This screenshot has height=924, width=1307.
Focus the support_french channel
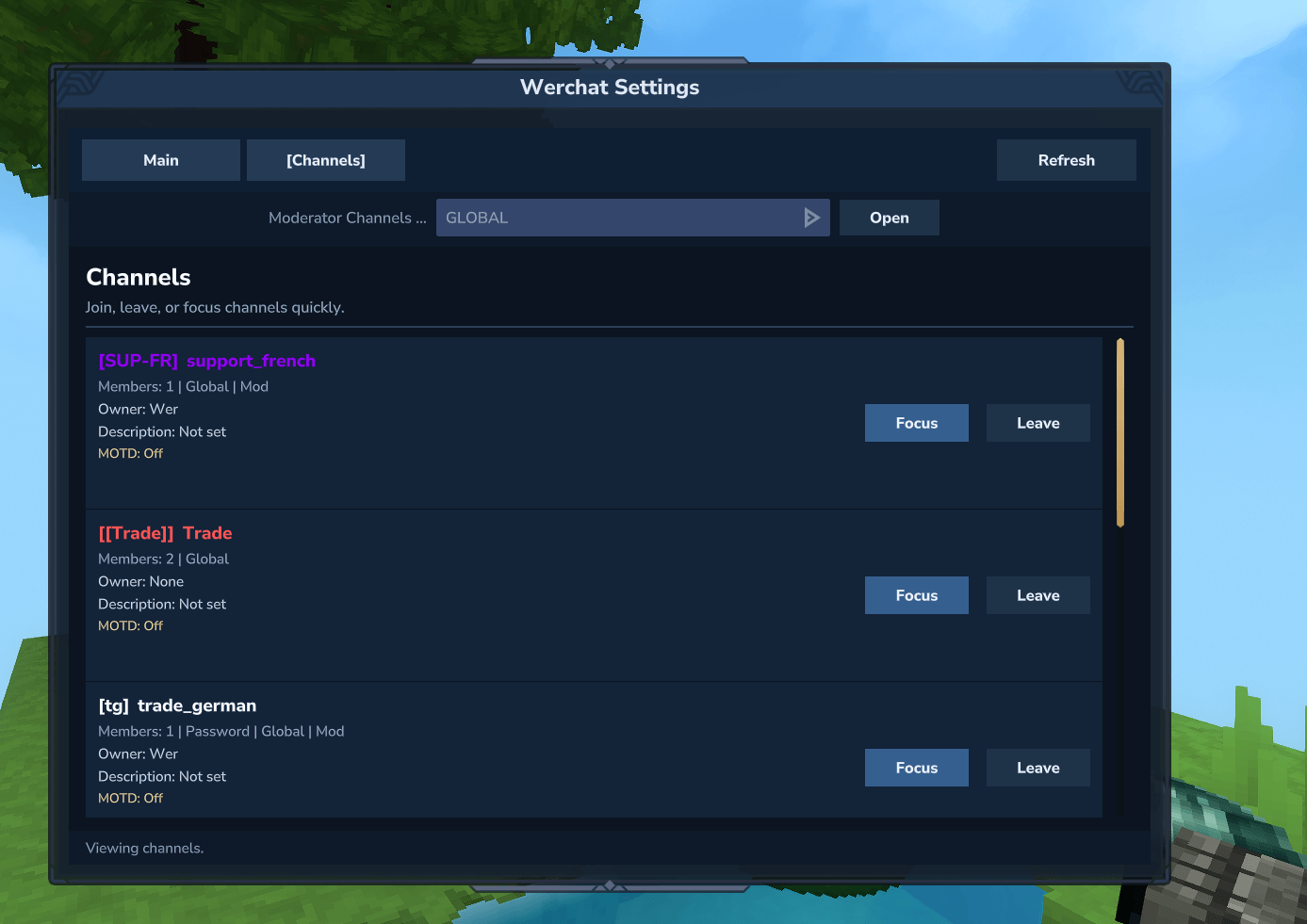pyautogui.click(x=916, y=423)
